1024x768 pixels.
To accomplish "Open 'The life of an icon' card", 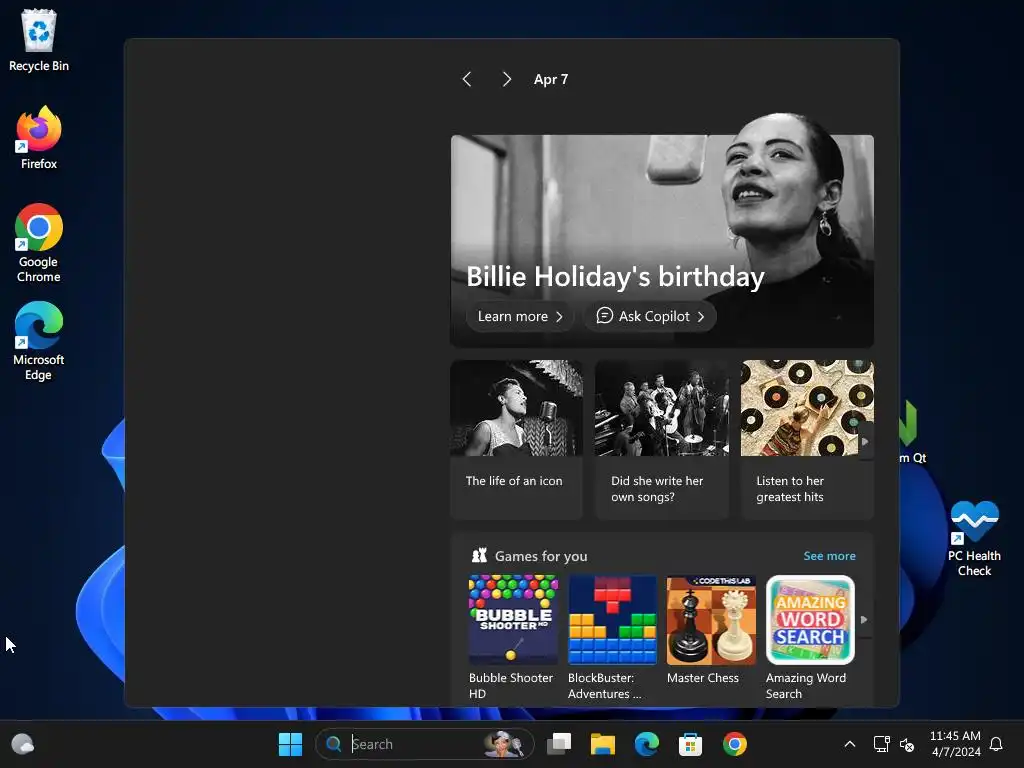I will tap(517, 440).
